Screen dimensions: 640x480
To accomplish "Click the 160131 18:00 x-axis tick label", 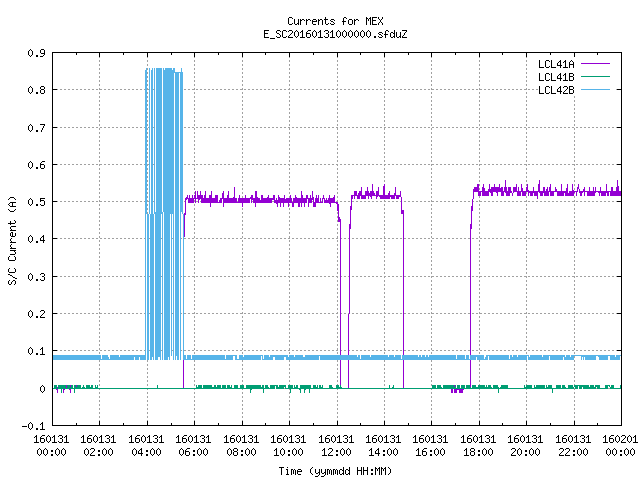I will click(478, 446).
